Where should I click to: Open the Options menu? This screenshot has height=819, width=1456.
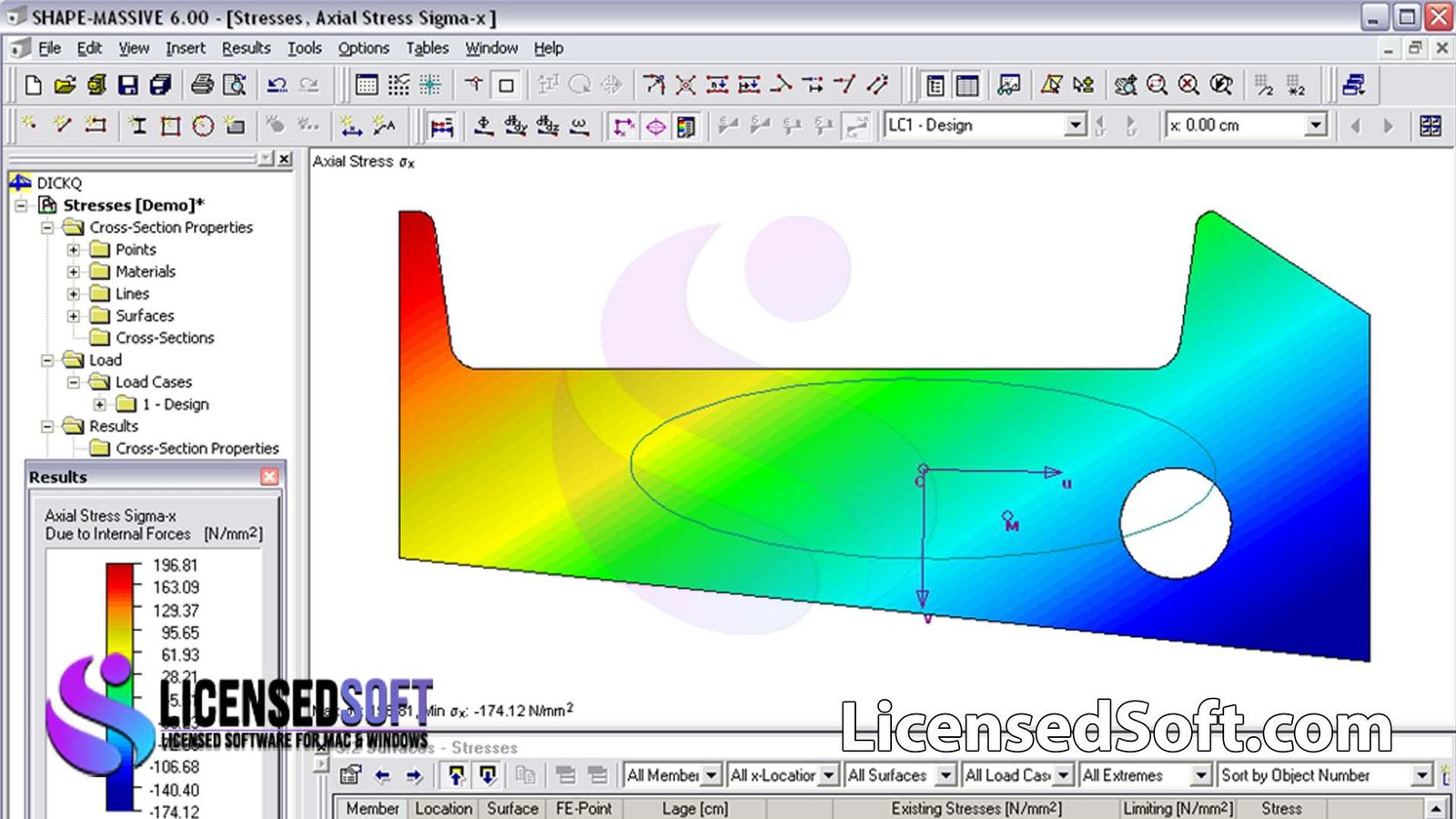[364, 48]
